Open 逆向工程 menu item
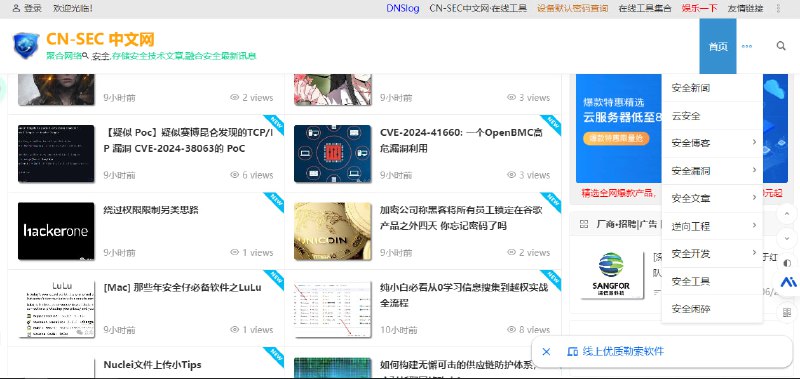The width and height of the screenshot is (800, 379). click(x=691, y=226)
